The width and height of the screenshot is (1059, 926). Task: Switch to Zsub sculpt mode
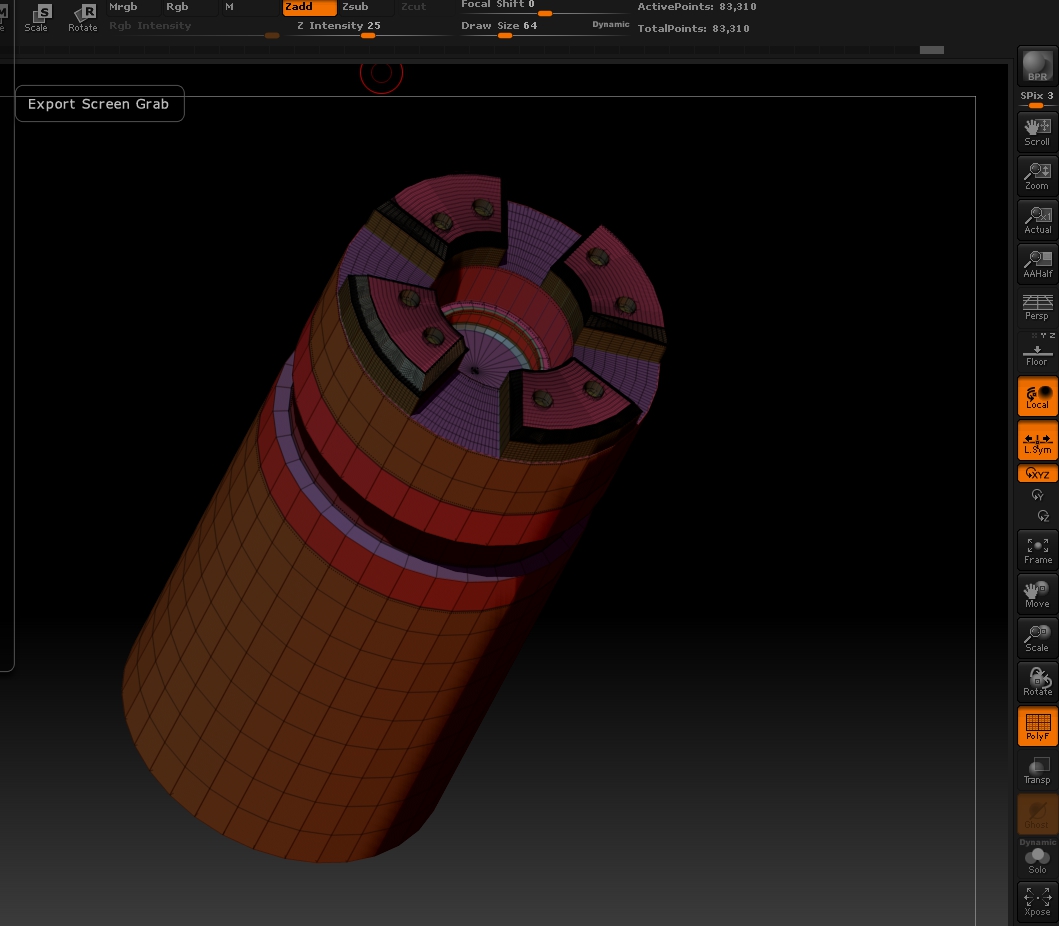(x=355, y=7)
